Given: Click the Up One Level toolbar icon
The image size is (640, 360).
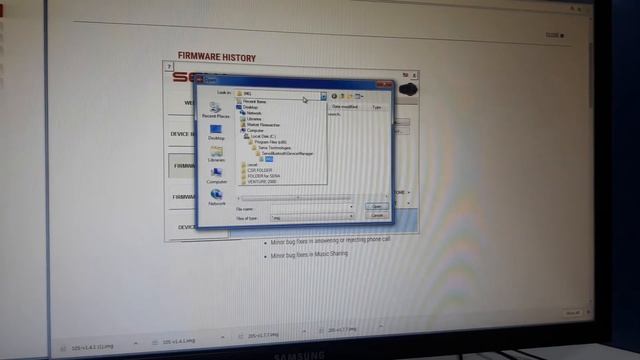Looking at the screenshot, I should click(342, 96).
